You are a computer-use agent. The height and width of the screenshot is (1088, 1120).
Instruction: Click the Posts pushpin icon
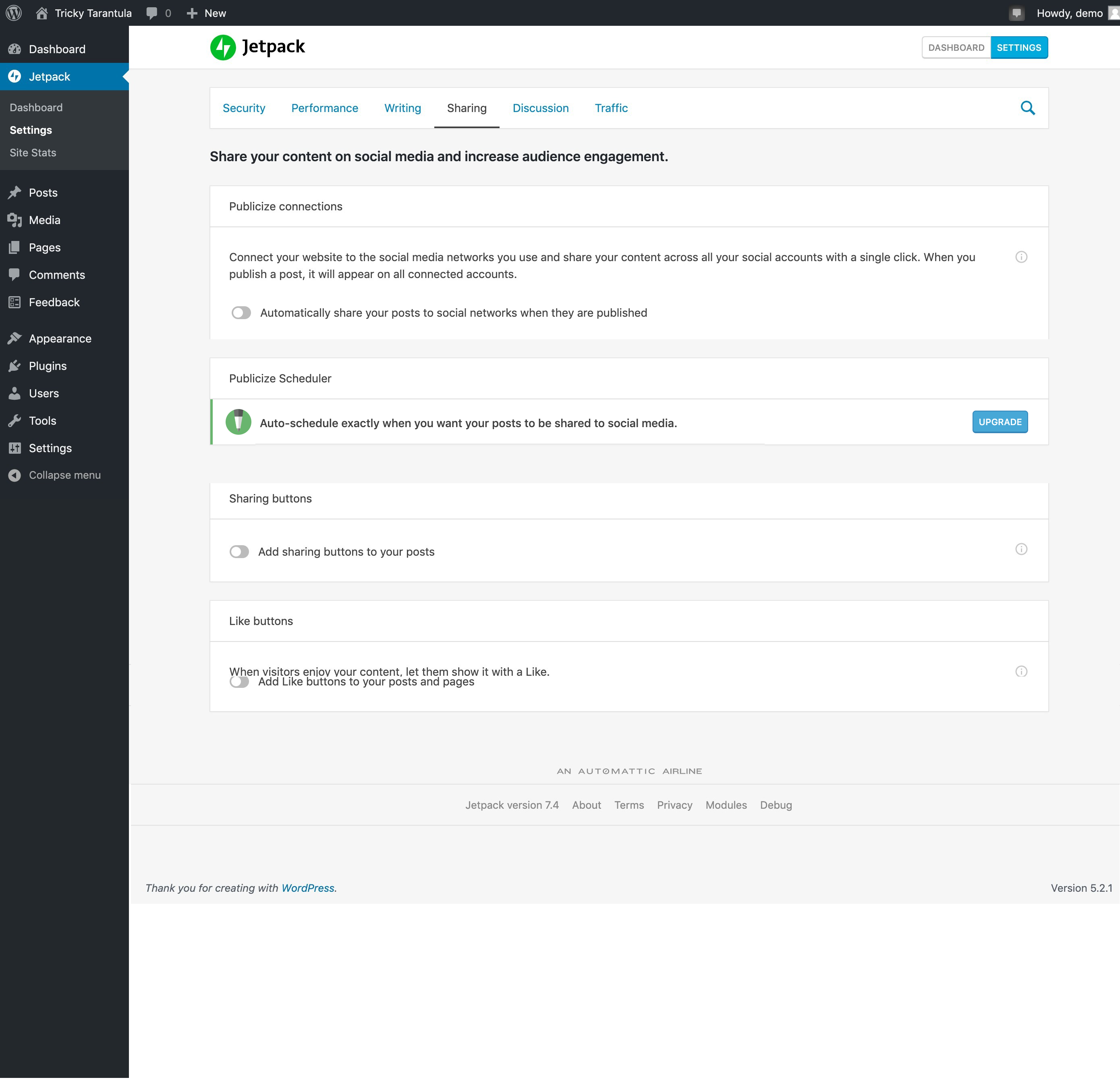point(15,193)
